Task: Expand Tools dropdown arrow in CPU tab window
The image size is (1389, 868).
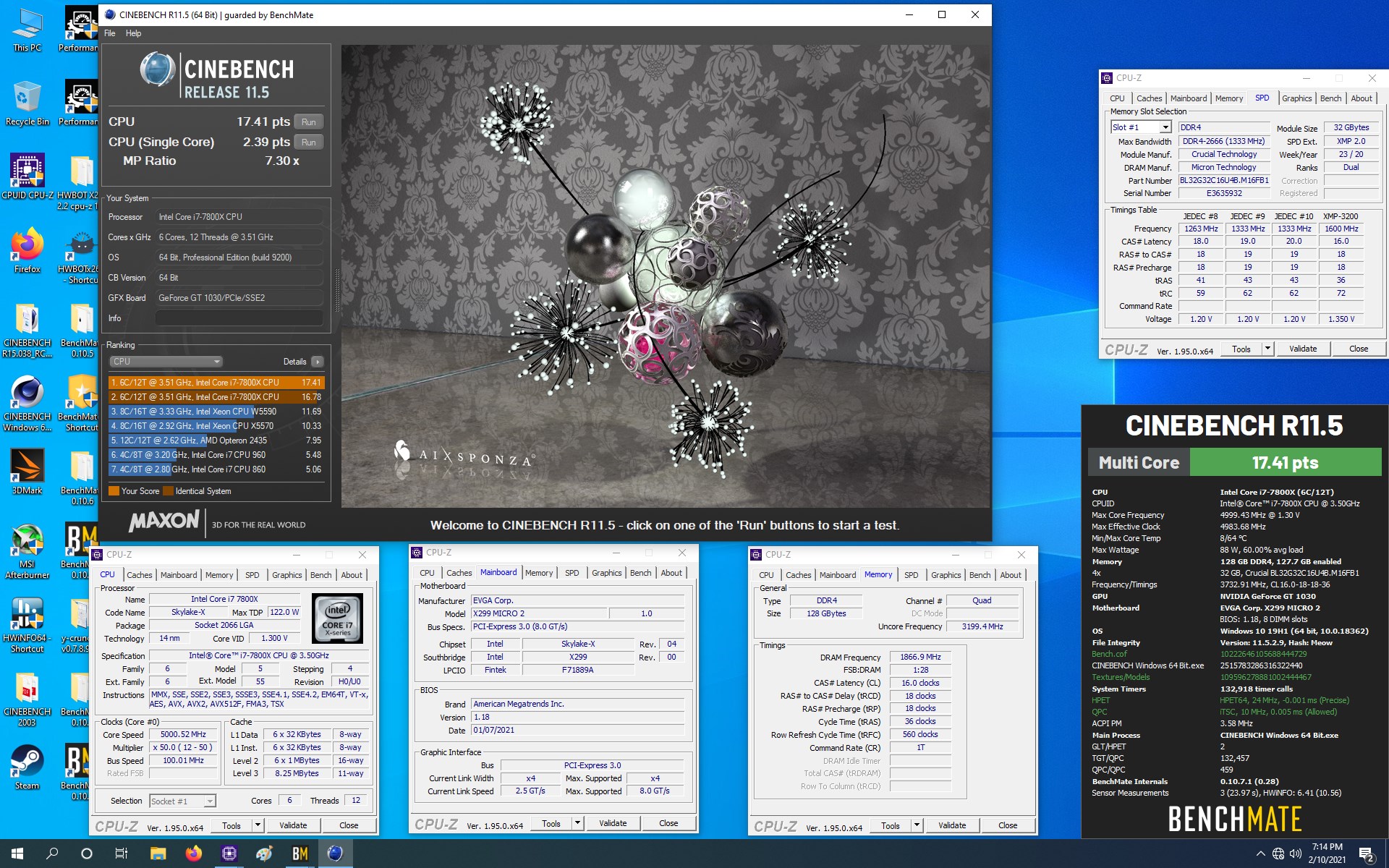Action: click(x=258, y=825)
